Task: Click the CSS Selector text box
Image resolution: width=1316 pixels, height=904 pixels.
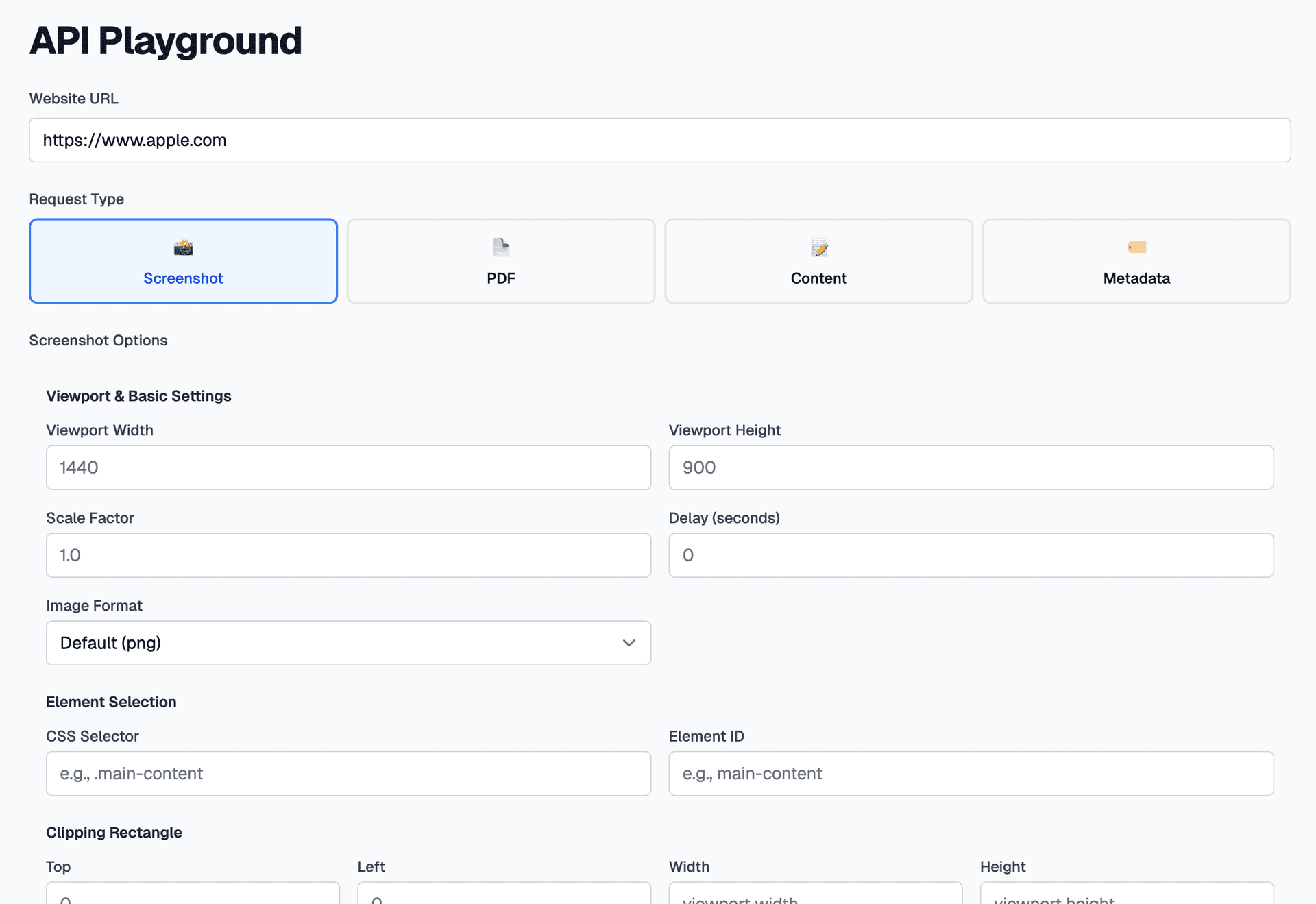Action: 348,774
